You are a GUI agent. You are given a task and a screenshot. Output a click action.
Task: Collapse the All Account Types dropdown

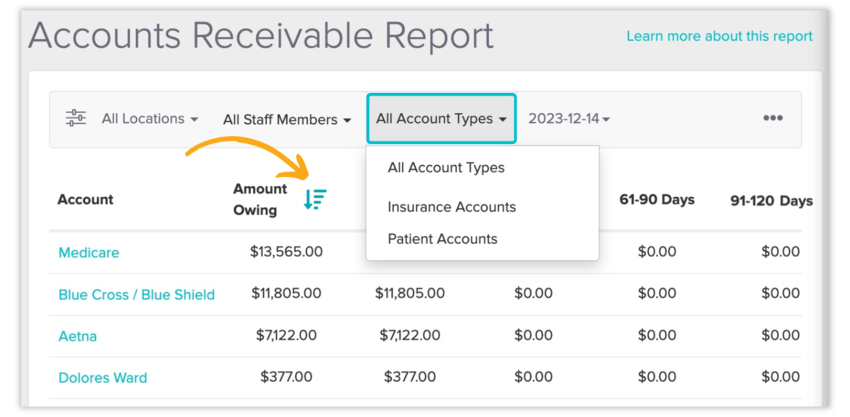point(441,119)
